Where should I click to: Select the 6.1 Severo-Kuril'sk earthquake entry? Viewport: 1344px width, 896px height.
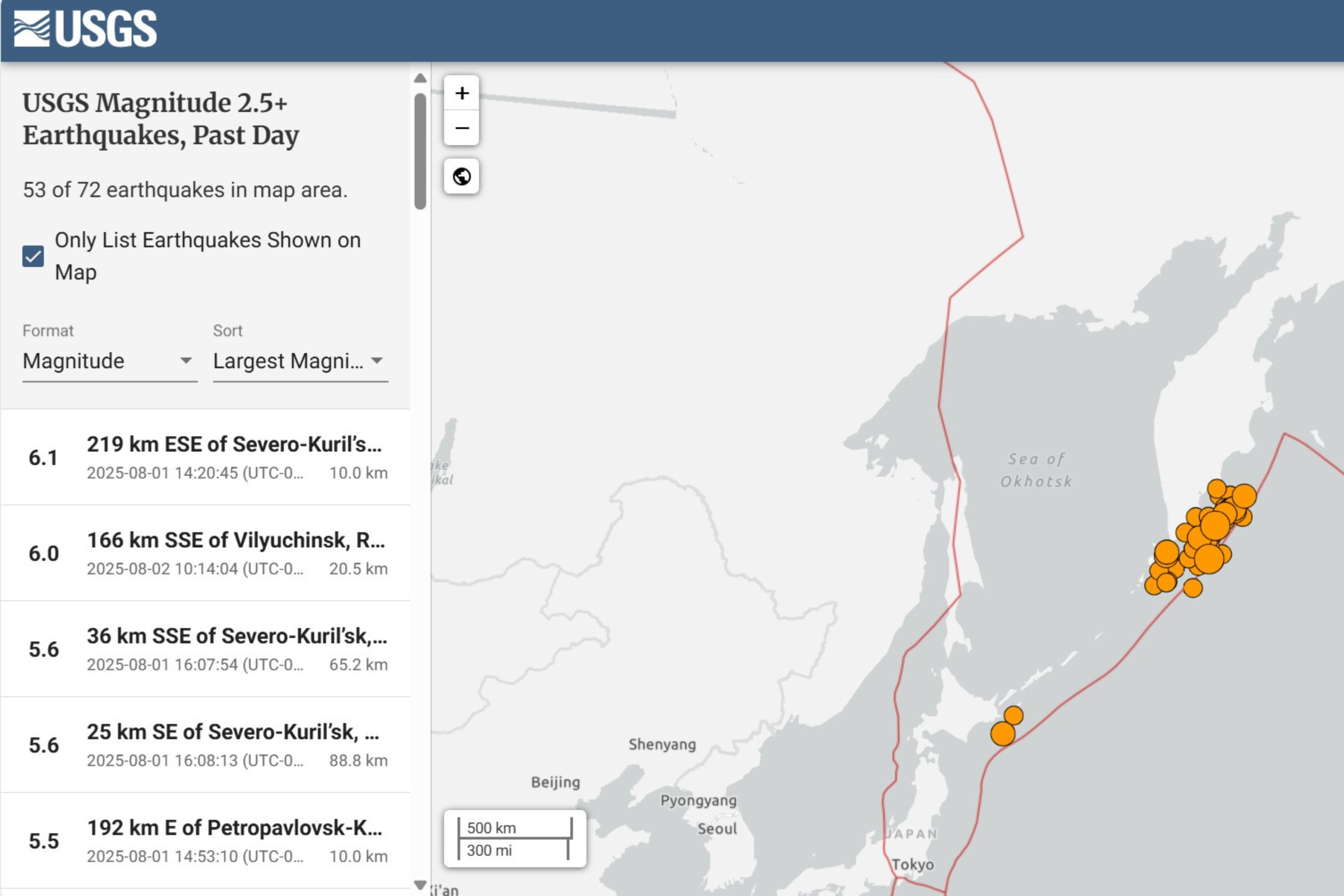pyautogui.click(x=206, y=457)
